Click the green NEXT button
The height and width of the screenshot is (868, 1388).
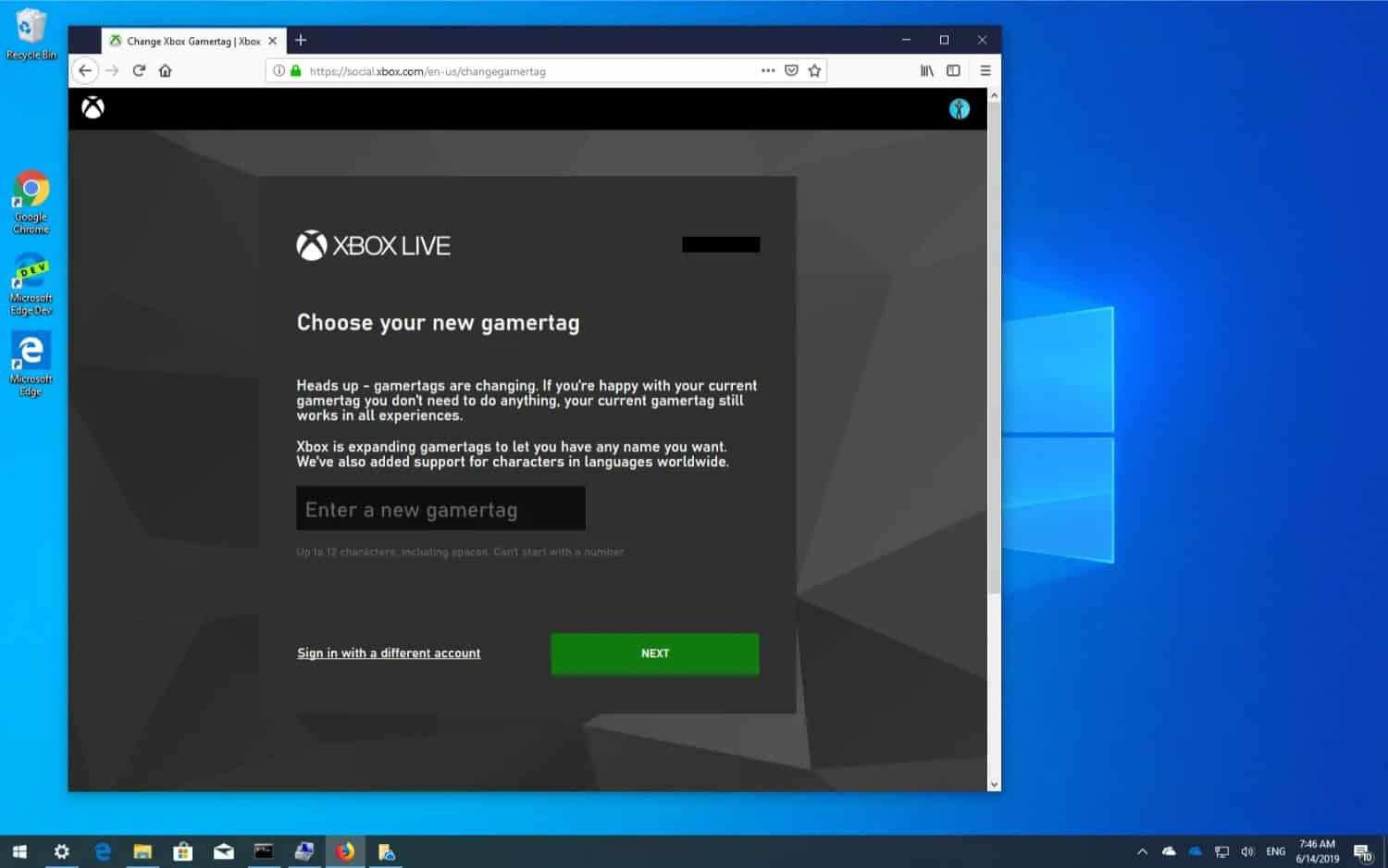(655, 653)
